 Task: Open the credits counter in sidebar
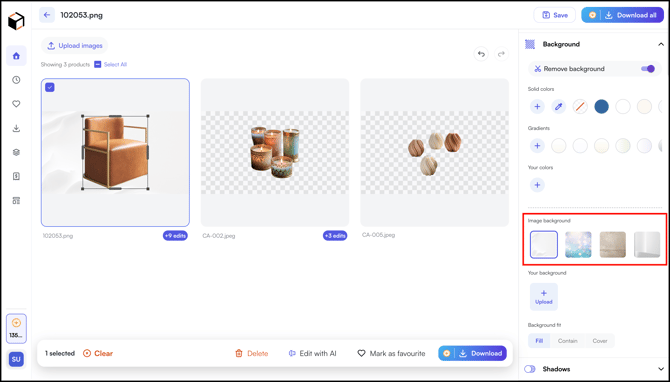pos(16,329)
